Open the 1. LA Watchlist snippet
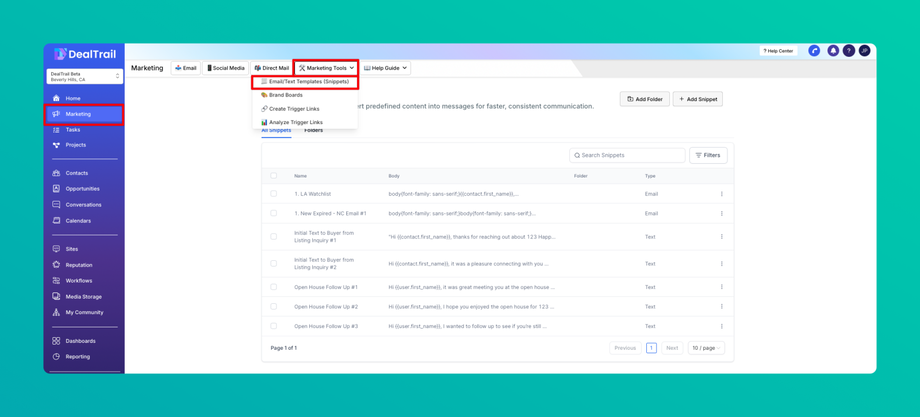Image resolution: width=920 pixels, height=417 pixels. [312, 194]
